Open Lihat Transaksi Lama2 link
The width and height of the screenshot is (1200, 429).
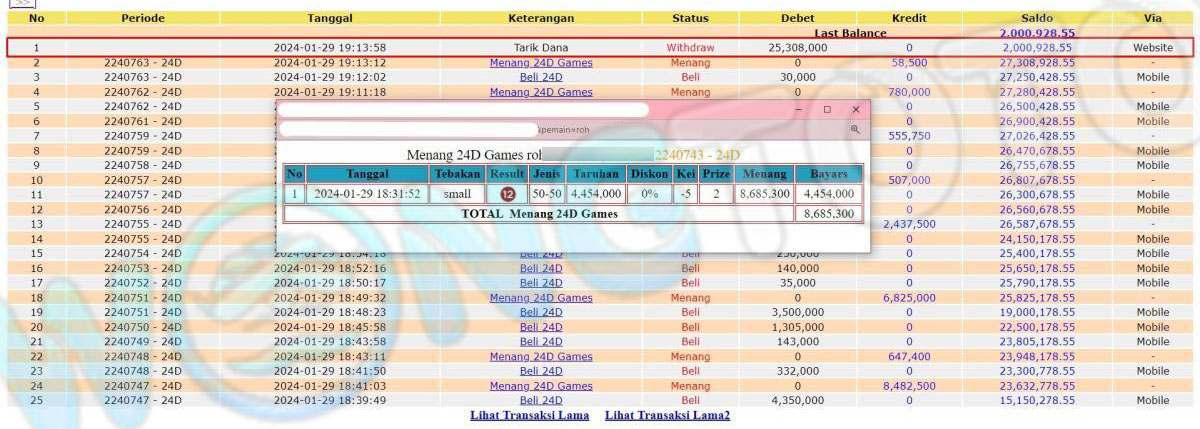[667, 415]
